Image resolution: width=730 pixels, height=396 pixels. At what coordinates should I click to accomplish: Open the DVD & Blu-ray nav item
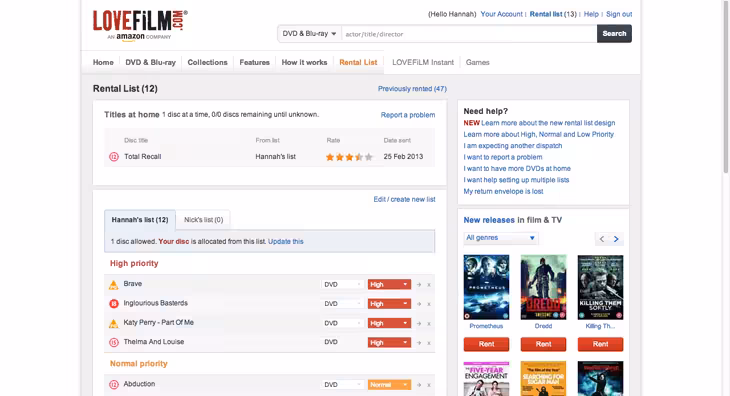pyautogui.click(x=150, y=62)
